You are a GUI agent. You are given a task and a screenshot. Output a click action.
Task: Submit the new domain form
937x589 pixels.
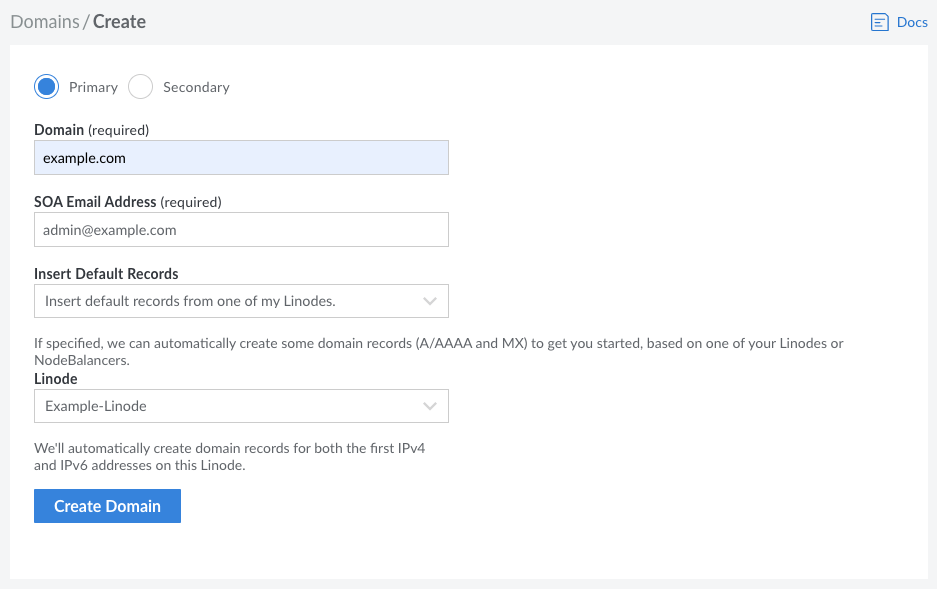click(107, 506)
